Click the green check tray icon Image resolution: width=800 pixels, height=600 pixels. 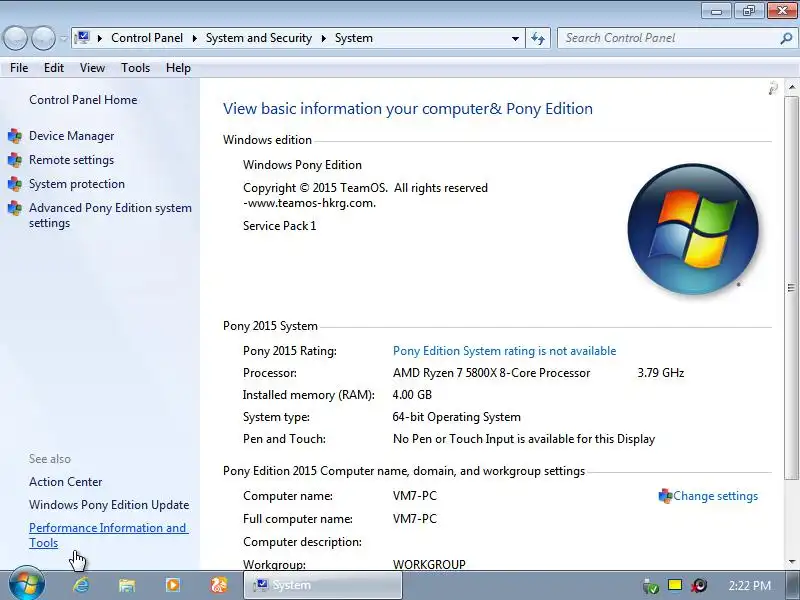coord(651,586)
